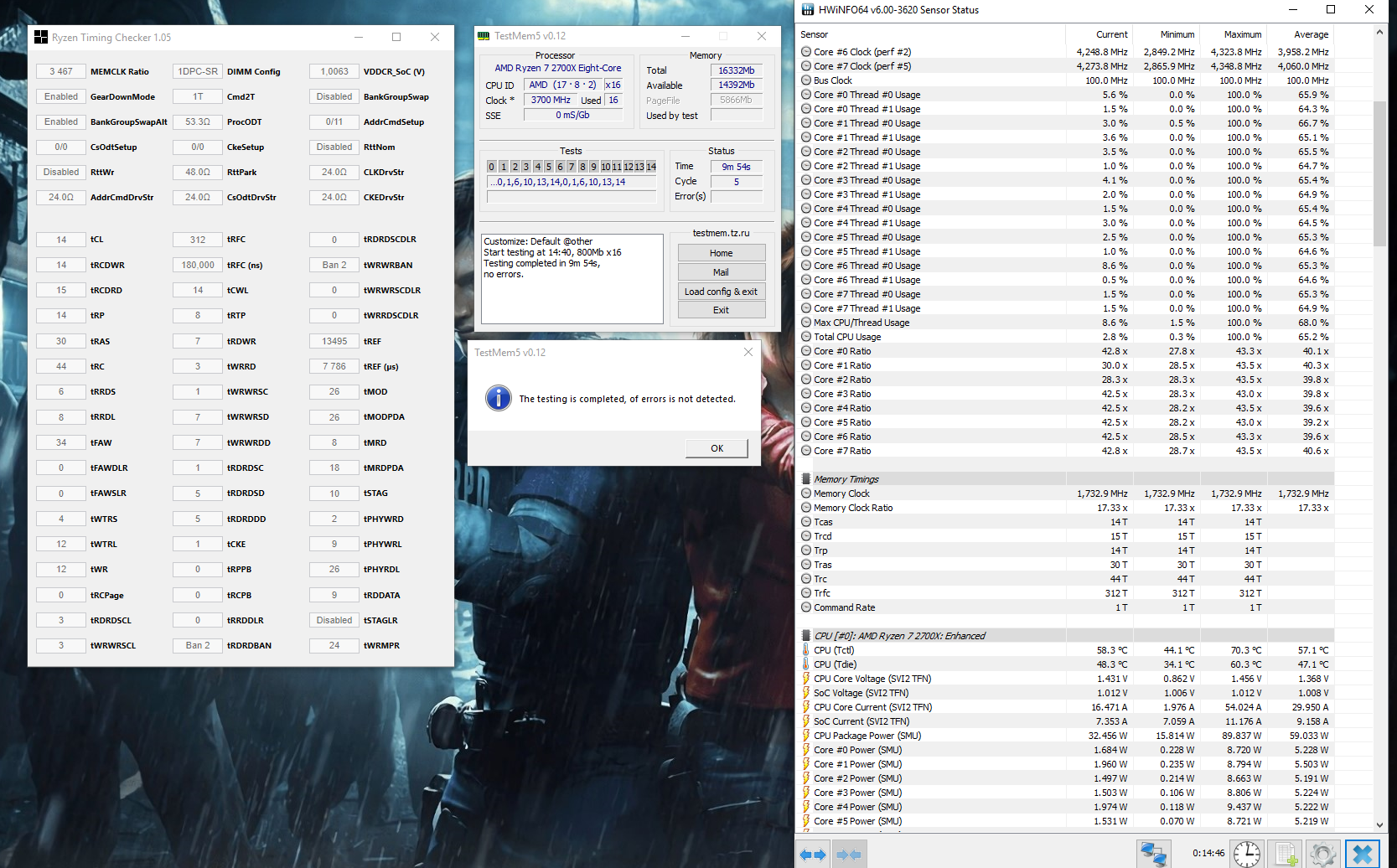This screenshot has width=1397, height=868.
Task: Click the Cmd2T value 1T
Action: tap(198, 96)
